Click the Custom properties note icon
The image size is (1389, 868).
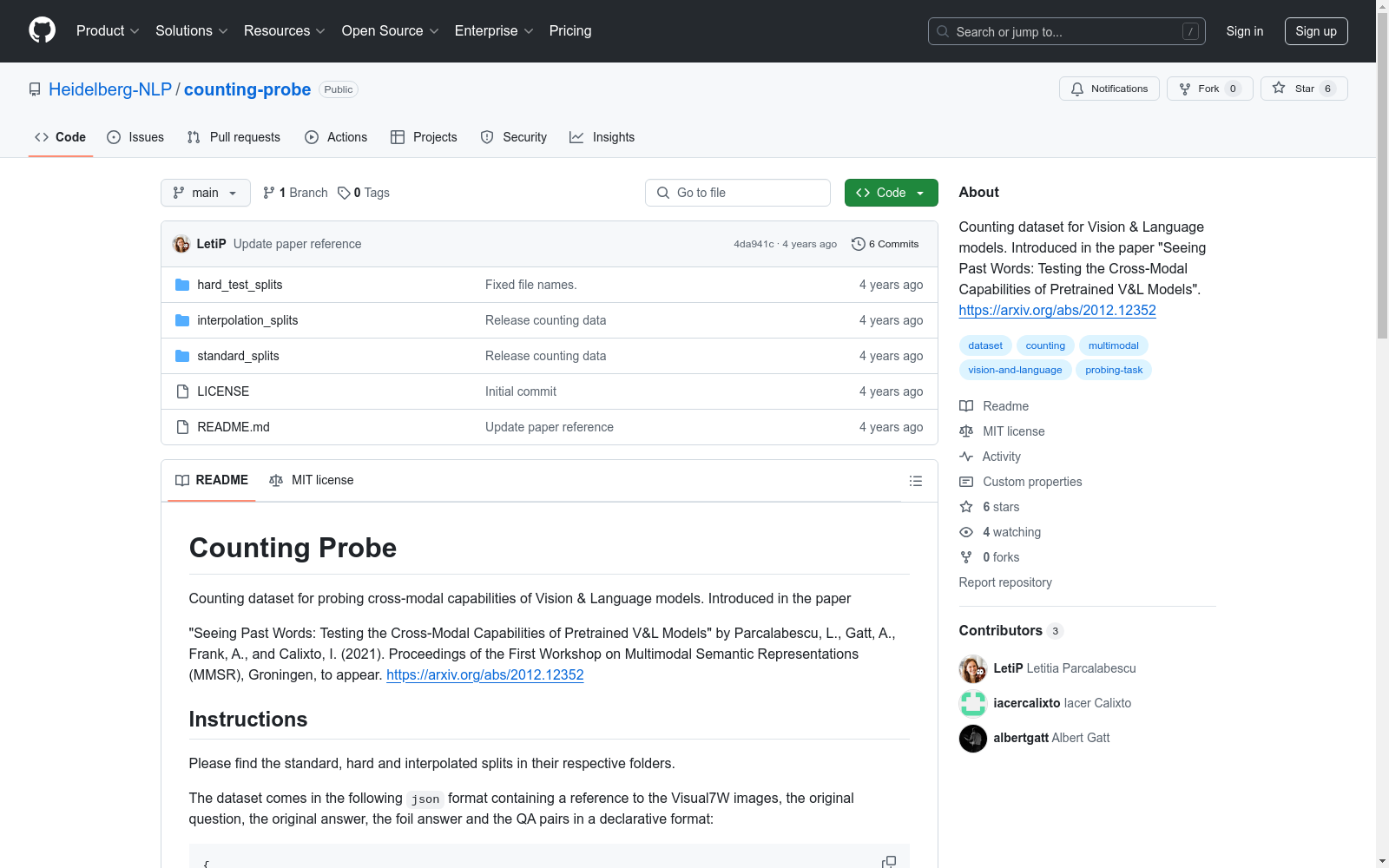[x=966, y=482]
